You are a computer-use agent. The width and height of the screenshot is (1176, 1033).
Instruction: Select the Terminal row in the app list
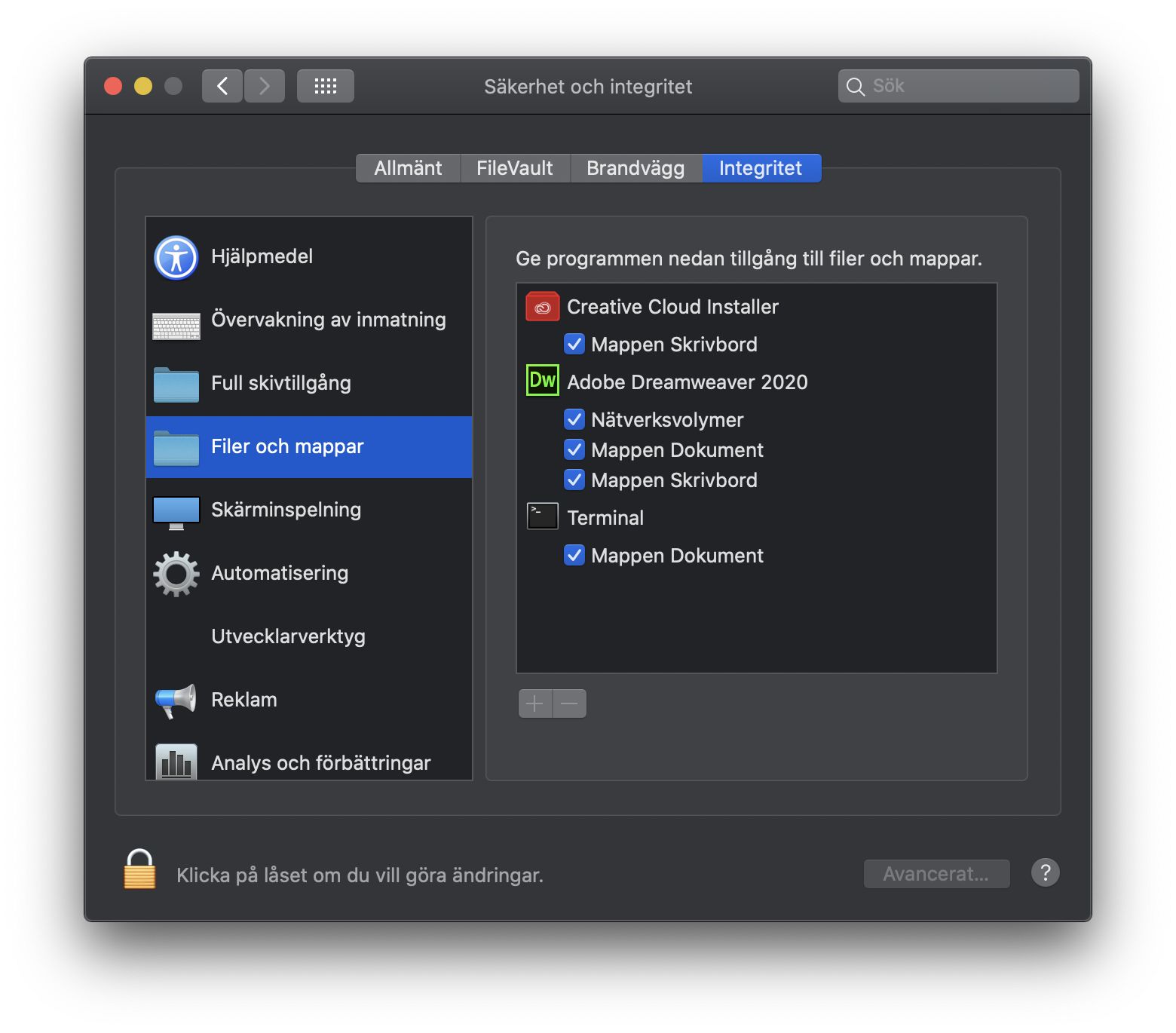tap(757, 517)
